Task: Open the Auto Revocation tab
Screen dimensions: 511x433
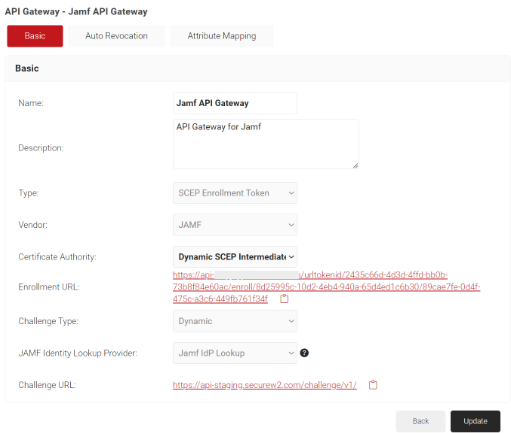Action: 116,36
